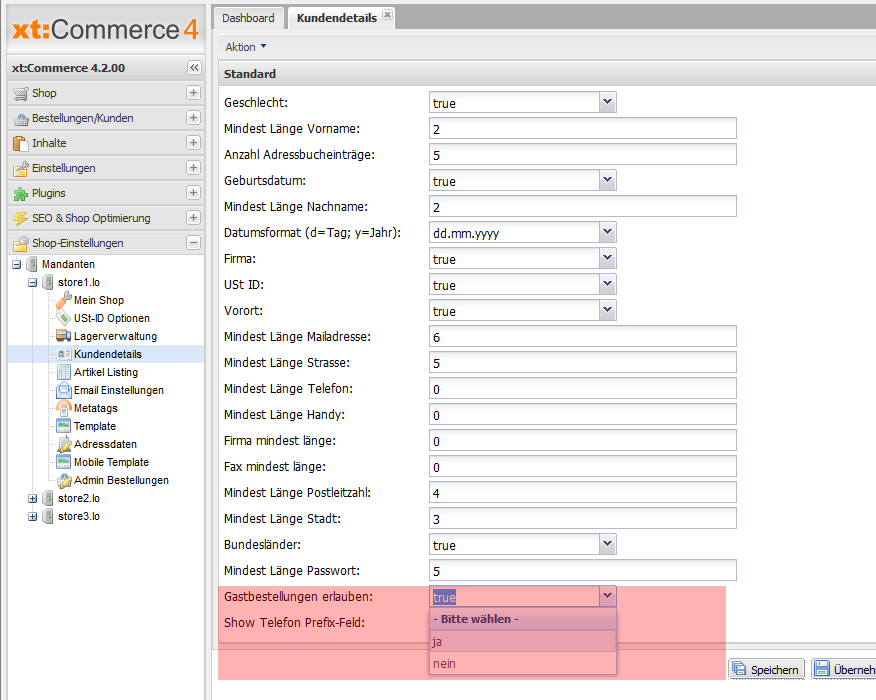Click the store3.lo server icon
The width and height of the screenshot is (876, 700).
coord(48,516)
